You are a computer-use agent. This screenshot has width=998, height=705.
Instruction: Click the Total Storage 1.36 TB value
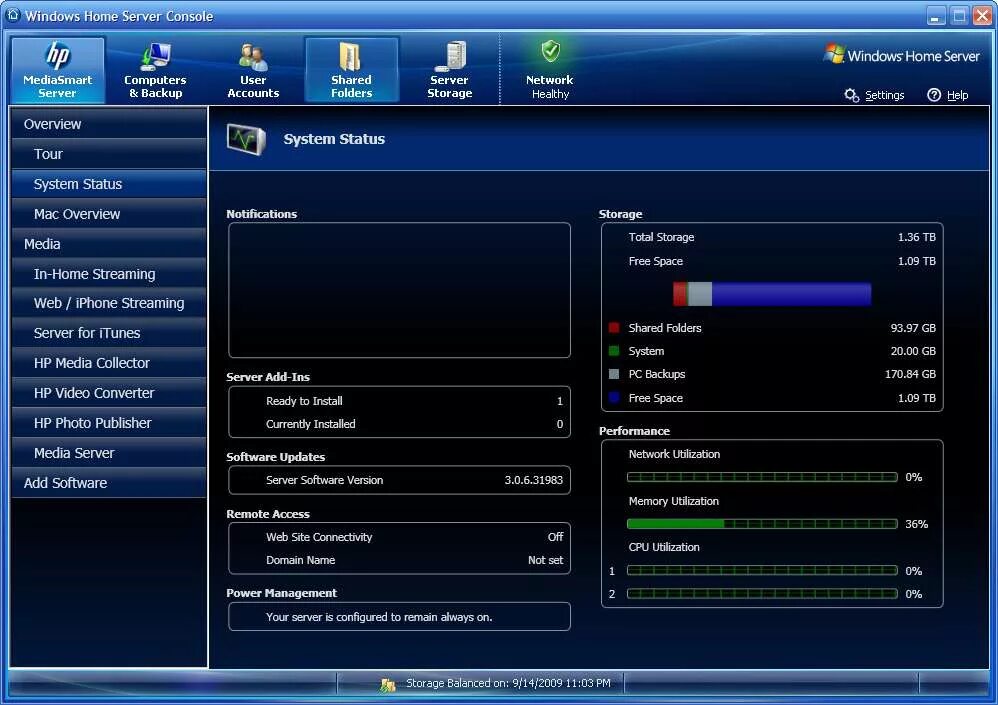pyautogui.click(x=917, y=237)
